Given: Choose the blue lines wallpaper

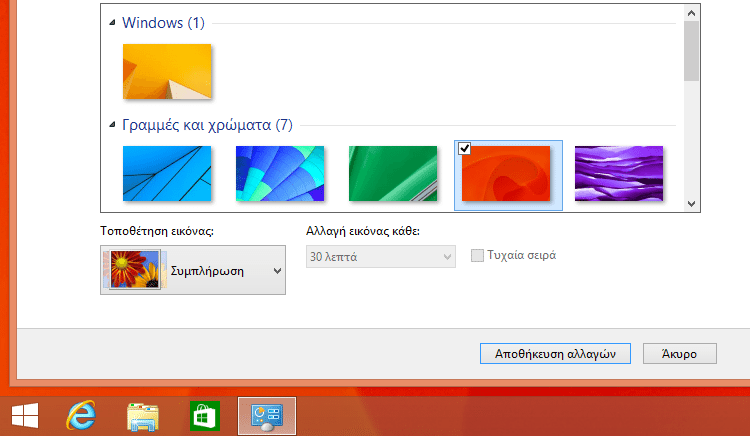Looking at the screenshot, I should [167, 174].
